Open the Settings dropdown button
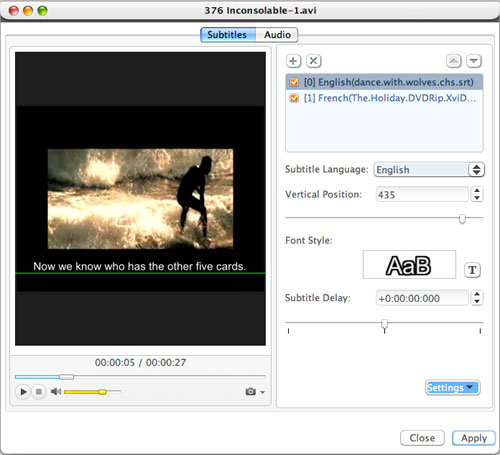500x455 pixels. [452, 387]
